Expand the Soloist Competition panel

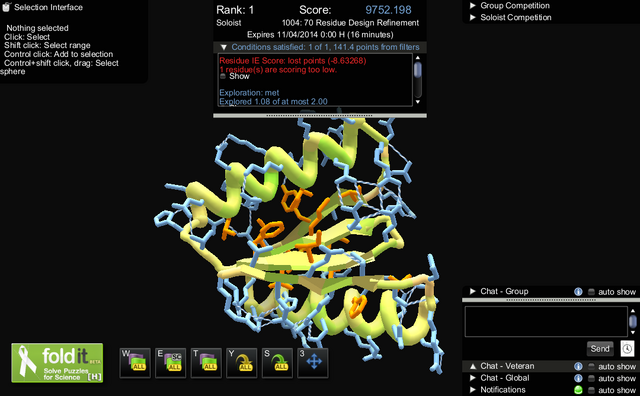(x=473, y=17)
